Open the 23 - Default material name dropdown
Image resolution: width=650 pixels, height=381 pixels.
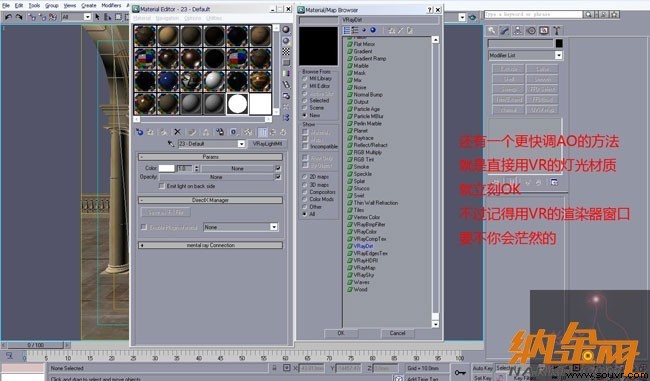[x=241, y=144]
